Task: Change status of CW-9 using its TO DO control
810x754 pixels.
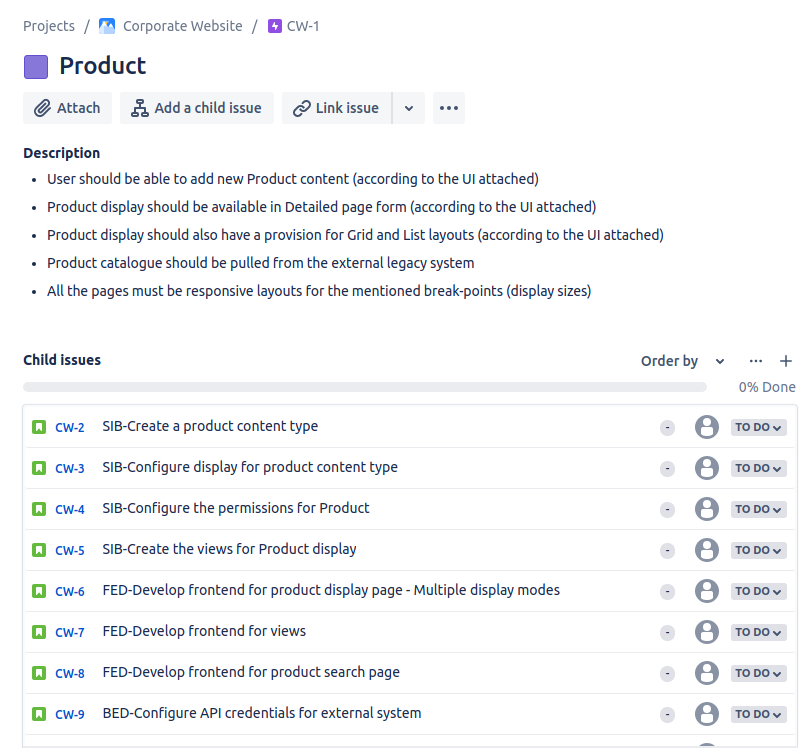Action: pos(758,714)
